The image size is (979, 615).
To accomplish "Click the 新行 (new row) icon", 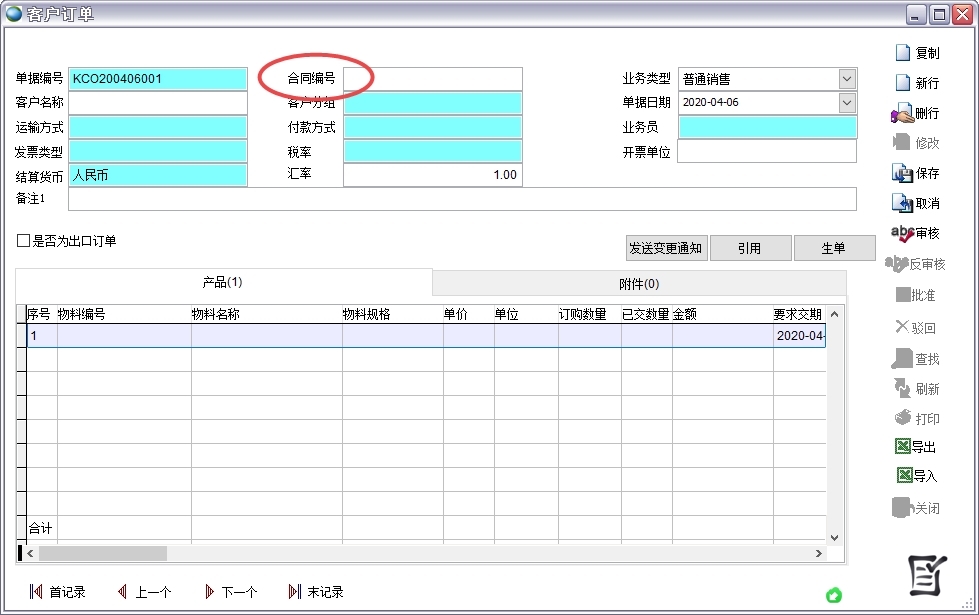I will (903, 83).
